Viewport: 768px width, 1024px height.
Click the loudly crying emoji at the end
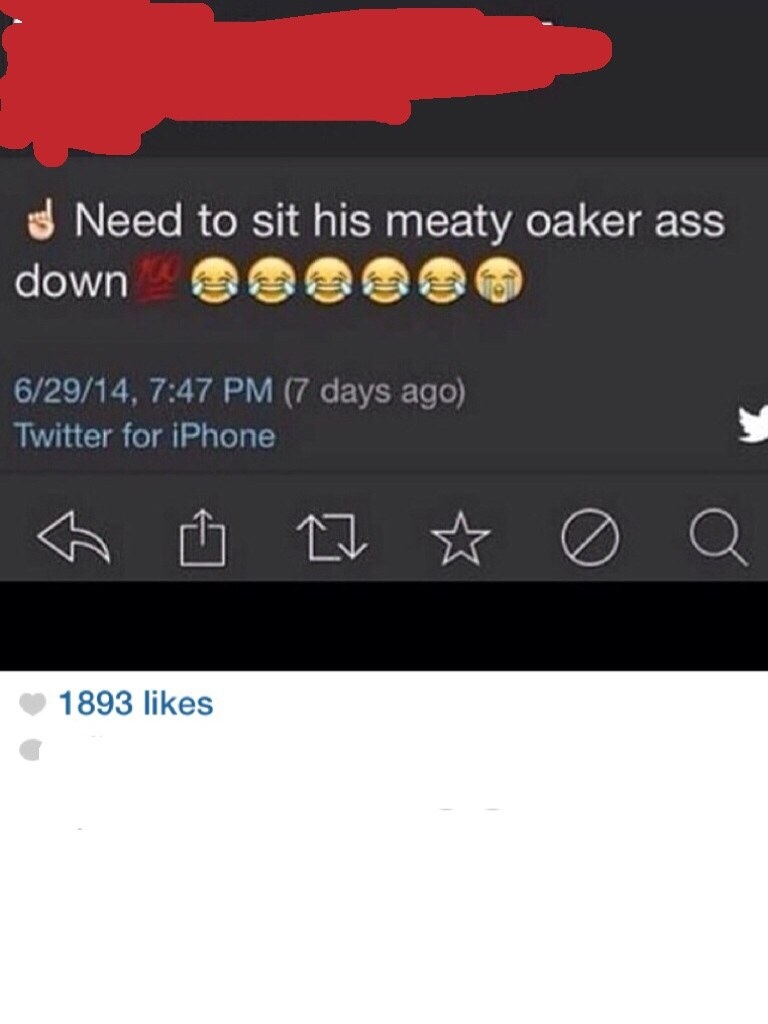click(499, 283)
